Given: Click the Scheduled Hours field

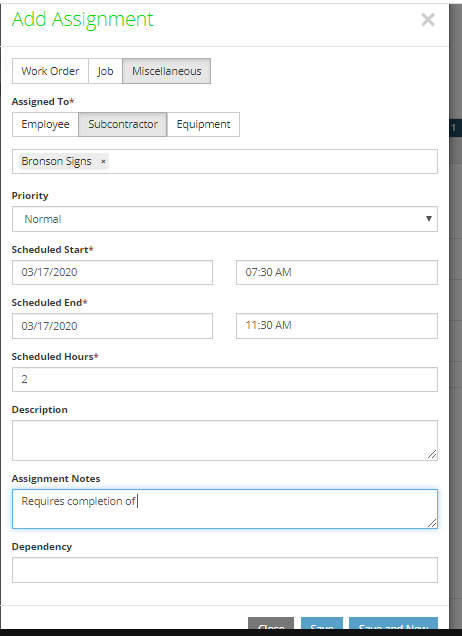Looking at the screenshot, I should coord(225,379).
